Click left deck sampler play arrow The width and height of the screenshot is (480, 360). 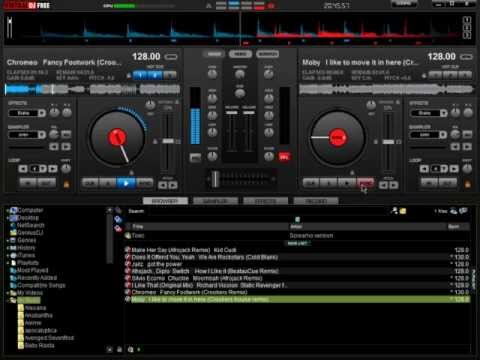[x=66, y=147]
